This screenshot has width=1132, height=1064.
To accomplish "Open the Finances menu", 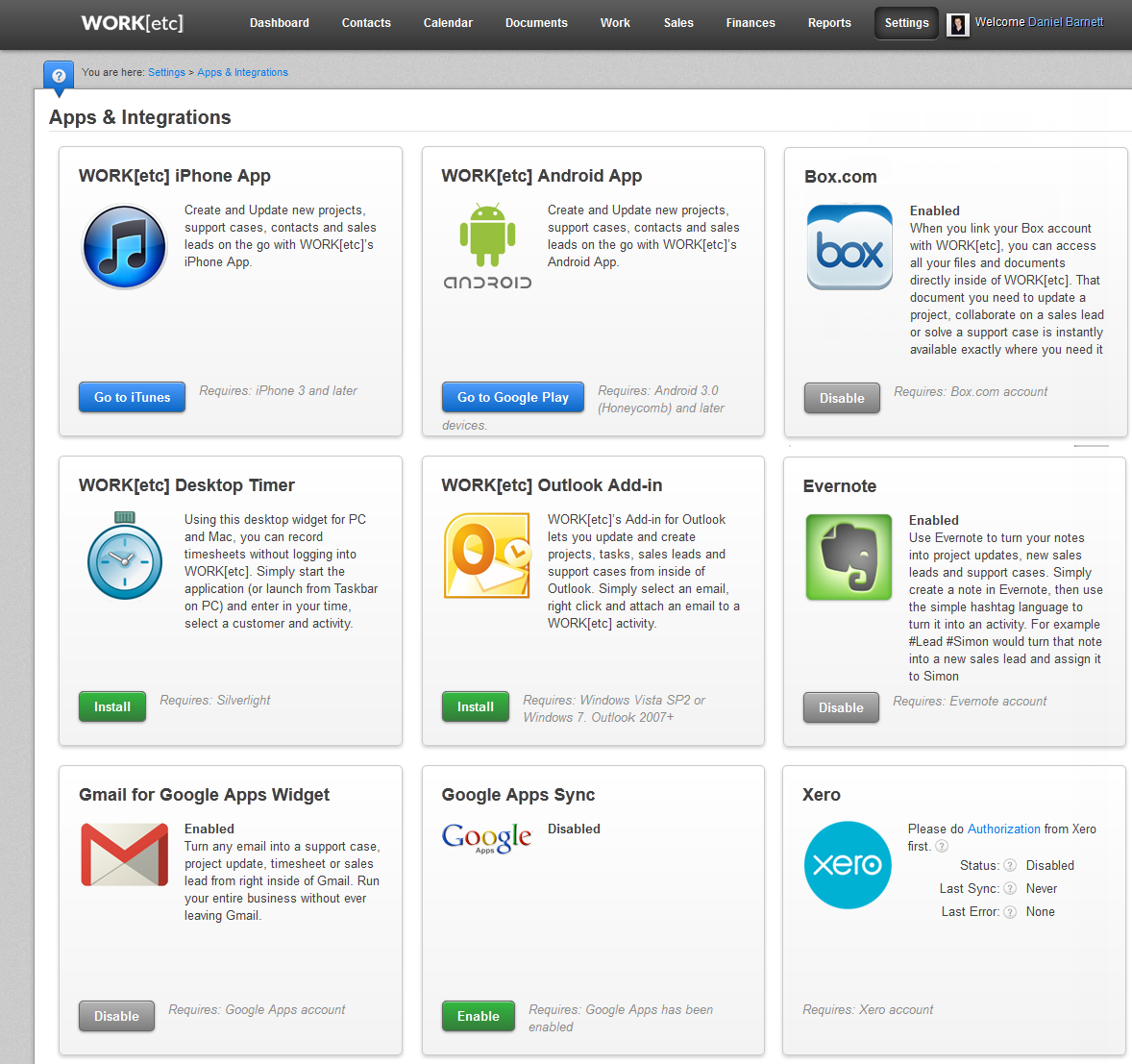I will pyautogui.click(x=751, y=23).
